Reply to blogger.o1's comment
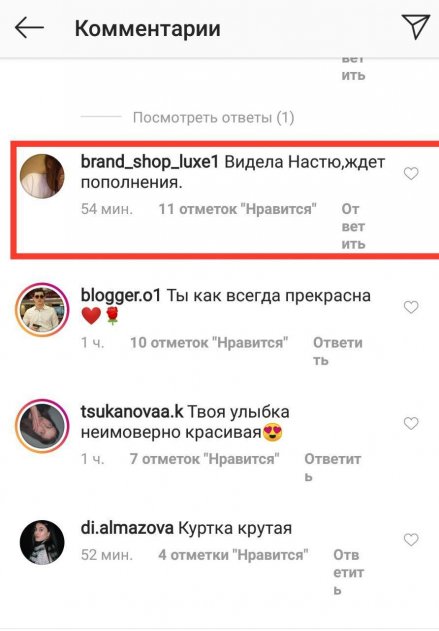The image size is (439, 631). coord(338,351)
